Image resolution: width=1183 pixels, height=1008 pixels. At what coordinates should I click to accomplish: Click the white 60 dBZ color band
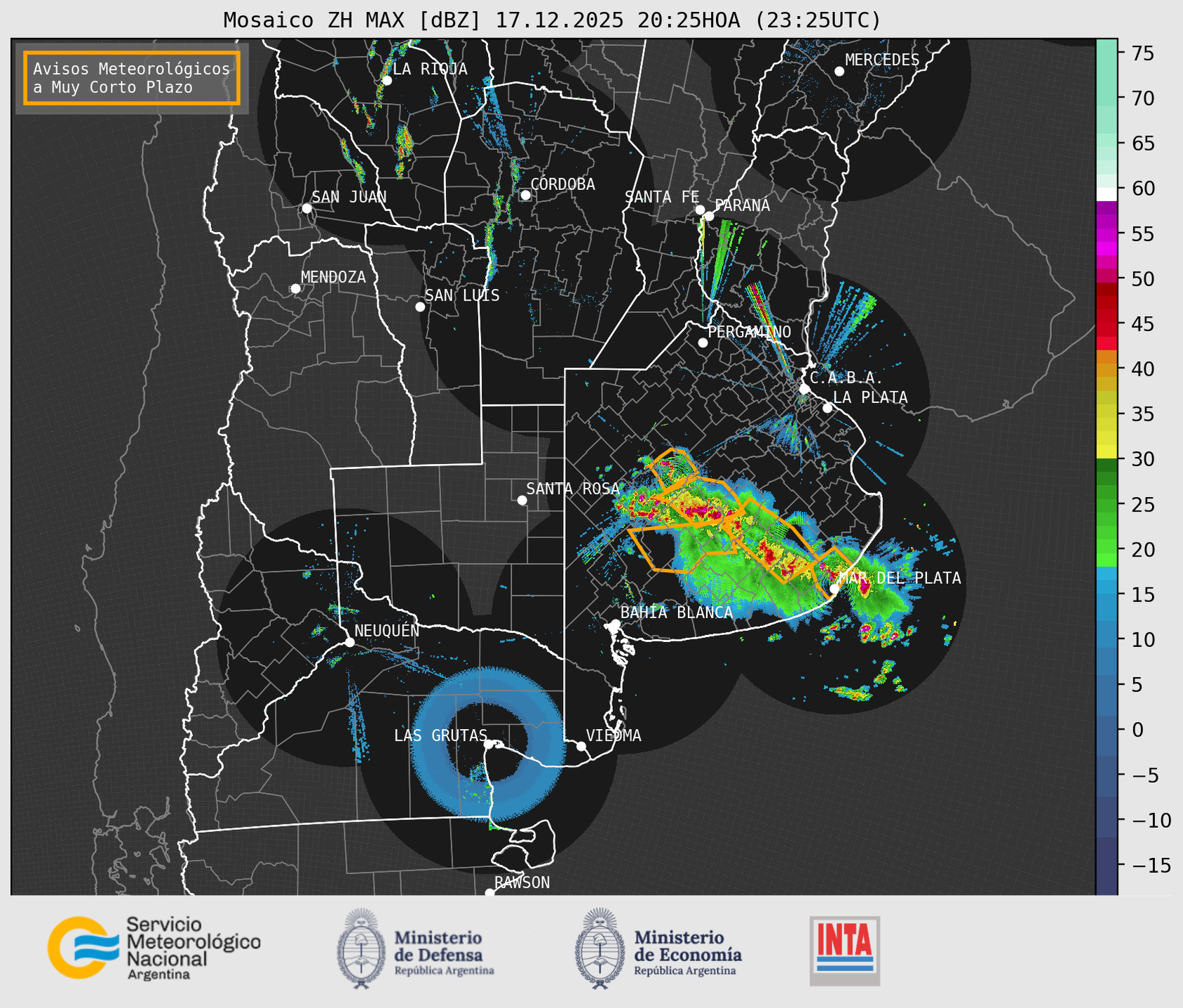[x=1107, y=194]
